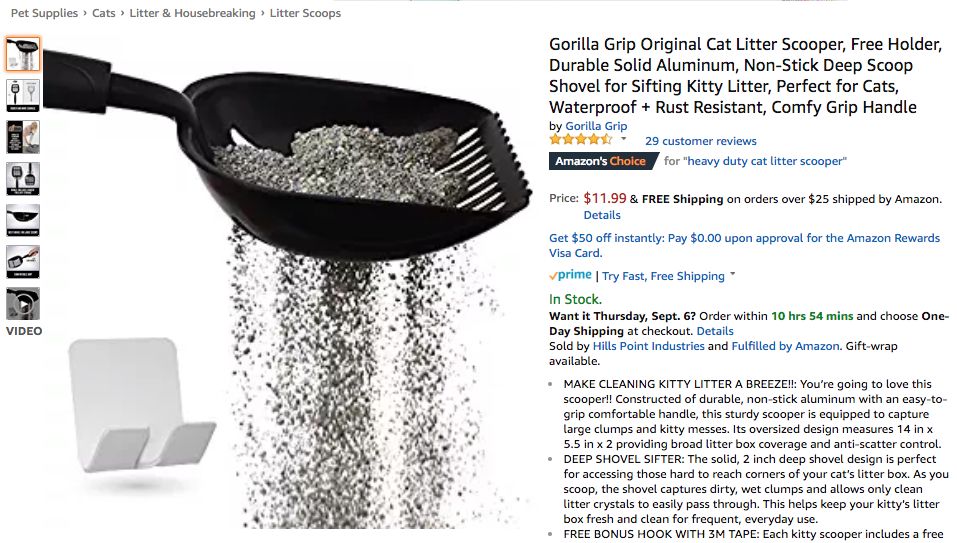
Task: Expand the star rating breakdown arrow
Action: 624,139
